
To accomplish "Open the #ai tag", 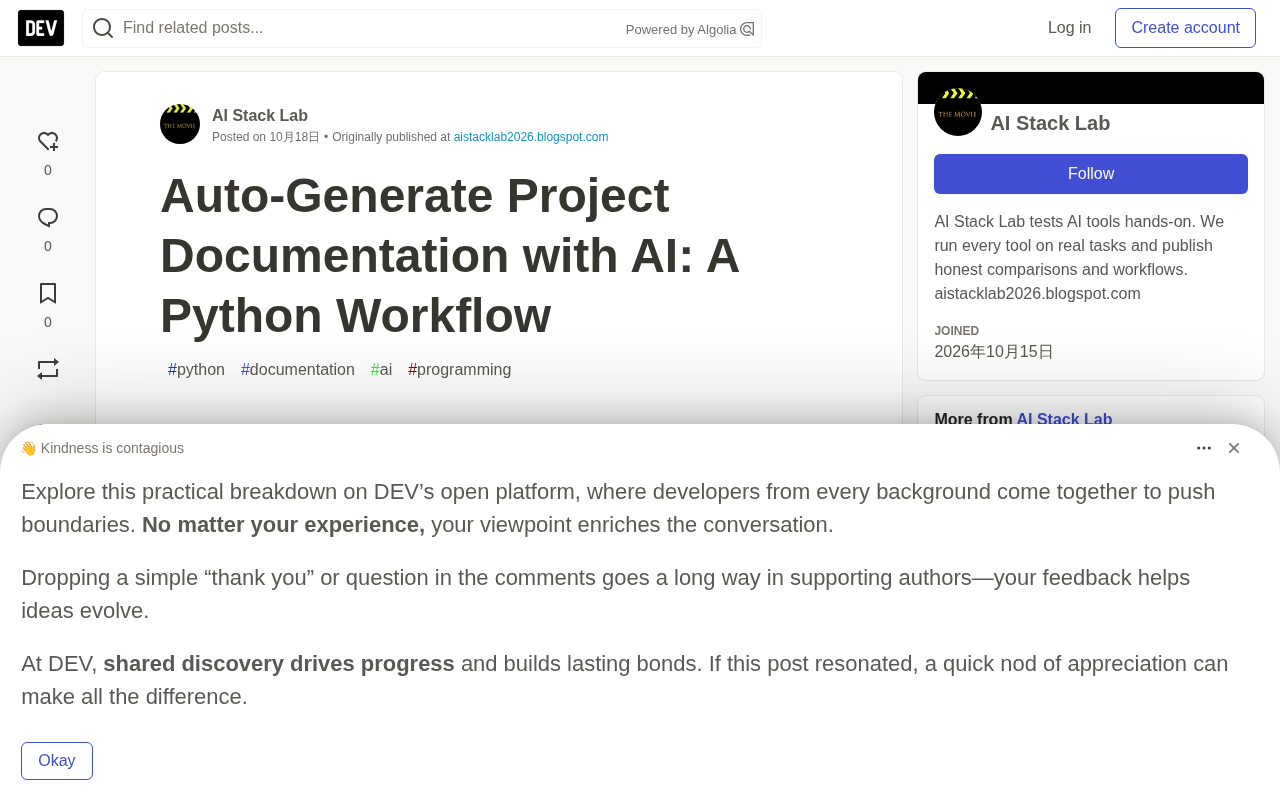I will tap(381, 370).
